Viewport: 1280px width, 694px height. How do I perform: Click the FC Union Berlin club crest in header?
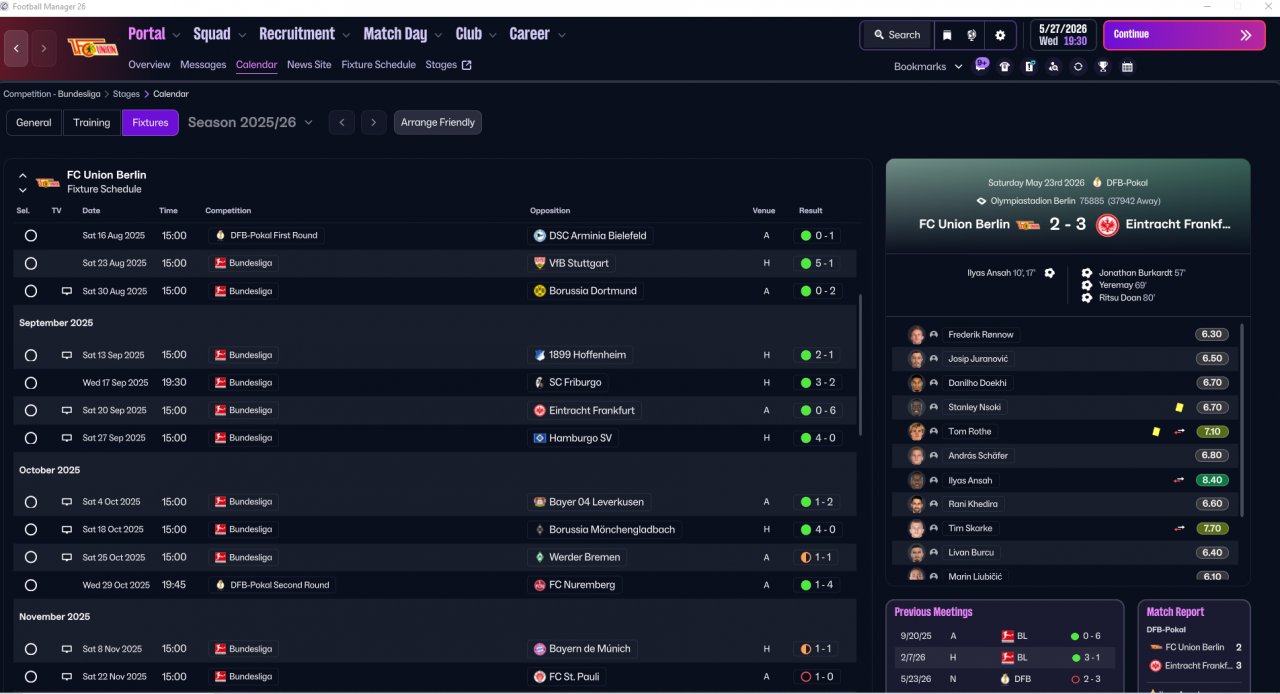(x=92, y=47)
